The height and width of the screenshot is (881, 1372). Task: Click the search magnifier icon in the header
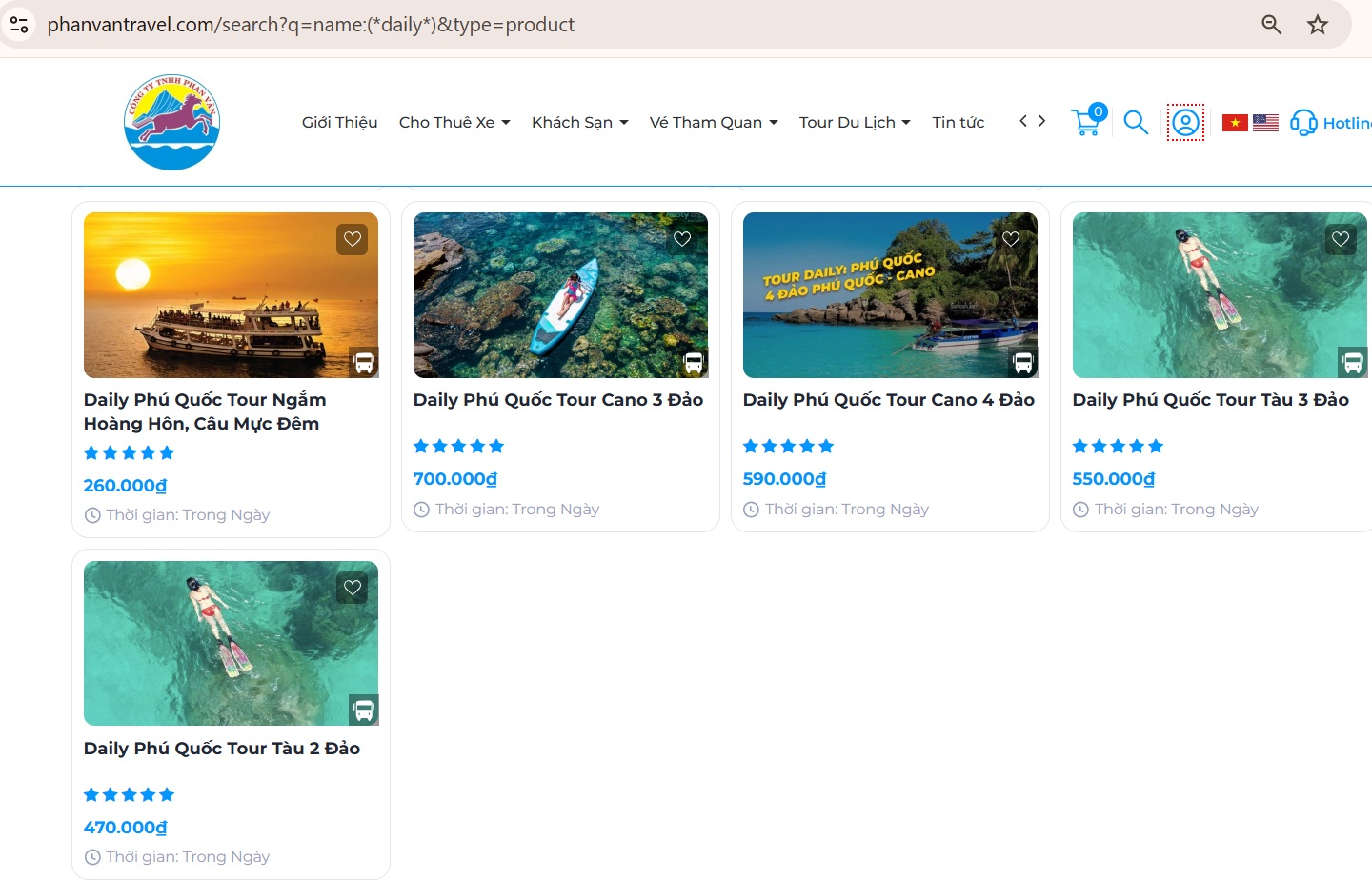(x=1135, y=122)
